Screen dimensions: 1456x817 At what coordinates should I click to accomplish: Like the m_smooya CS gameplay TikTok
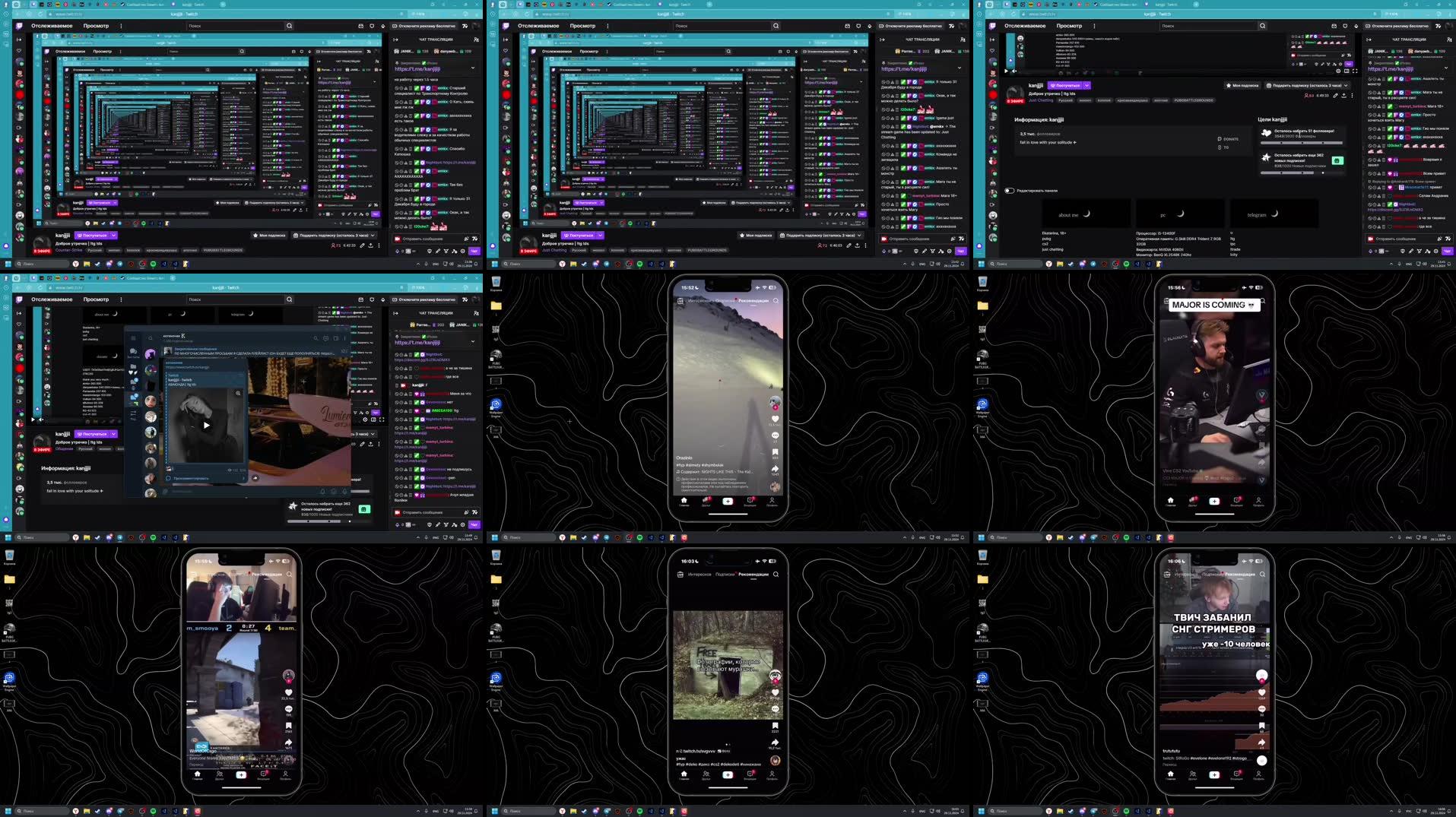coord(288,692)
